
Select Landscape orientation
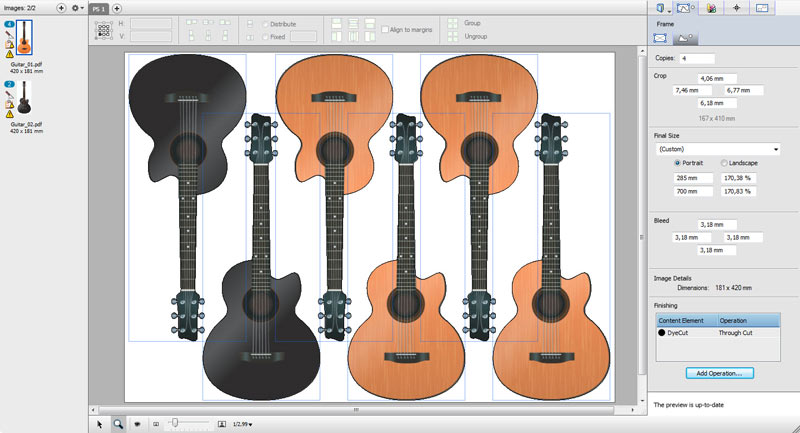point(723,163)
